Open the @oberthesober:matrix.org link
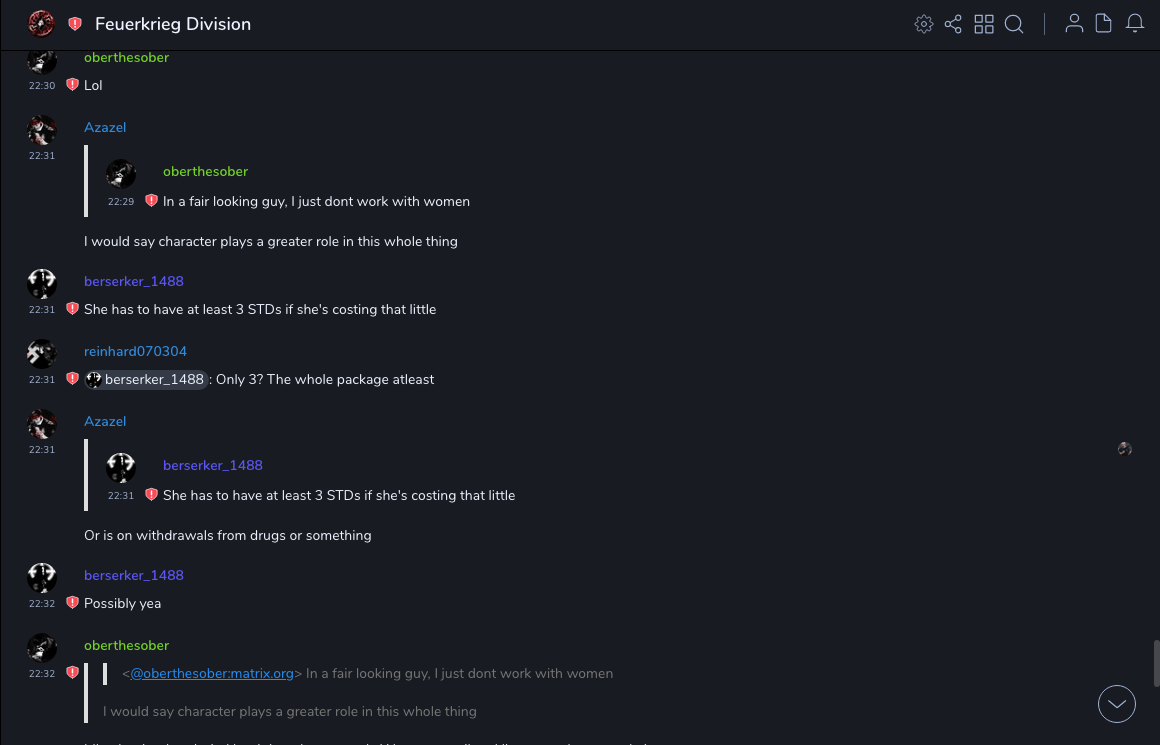This screenshot has height=745, width=1160. [212, 674]
